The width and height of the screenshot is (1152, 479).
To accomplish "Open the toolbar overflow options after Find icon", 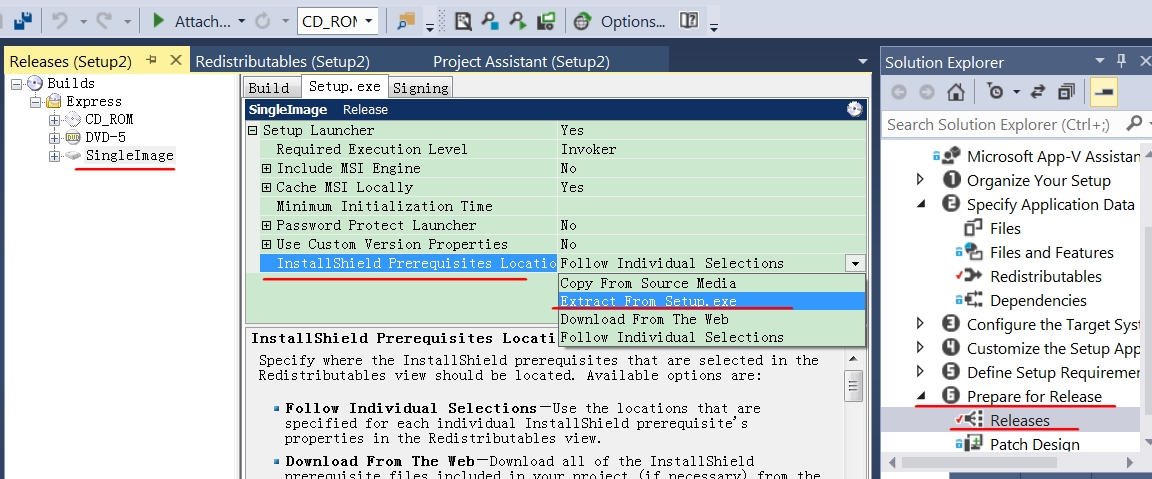I will point(429,28).
